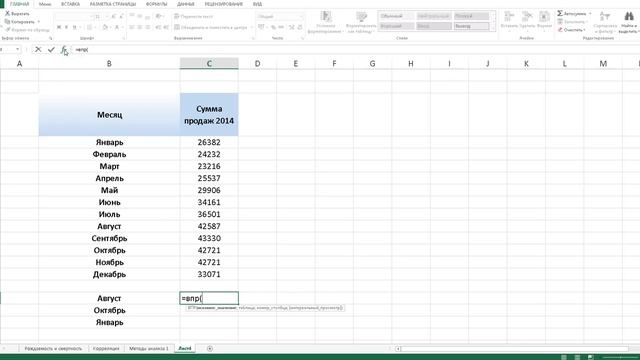
Task: Select the cell with value 33071
Action: 209,274
